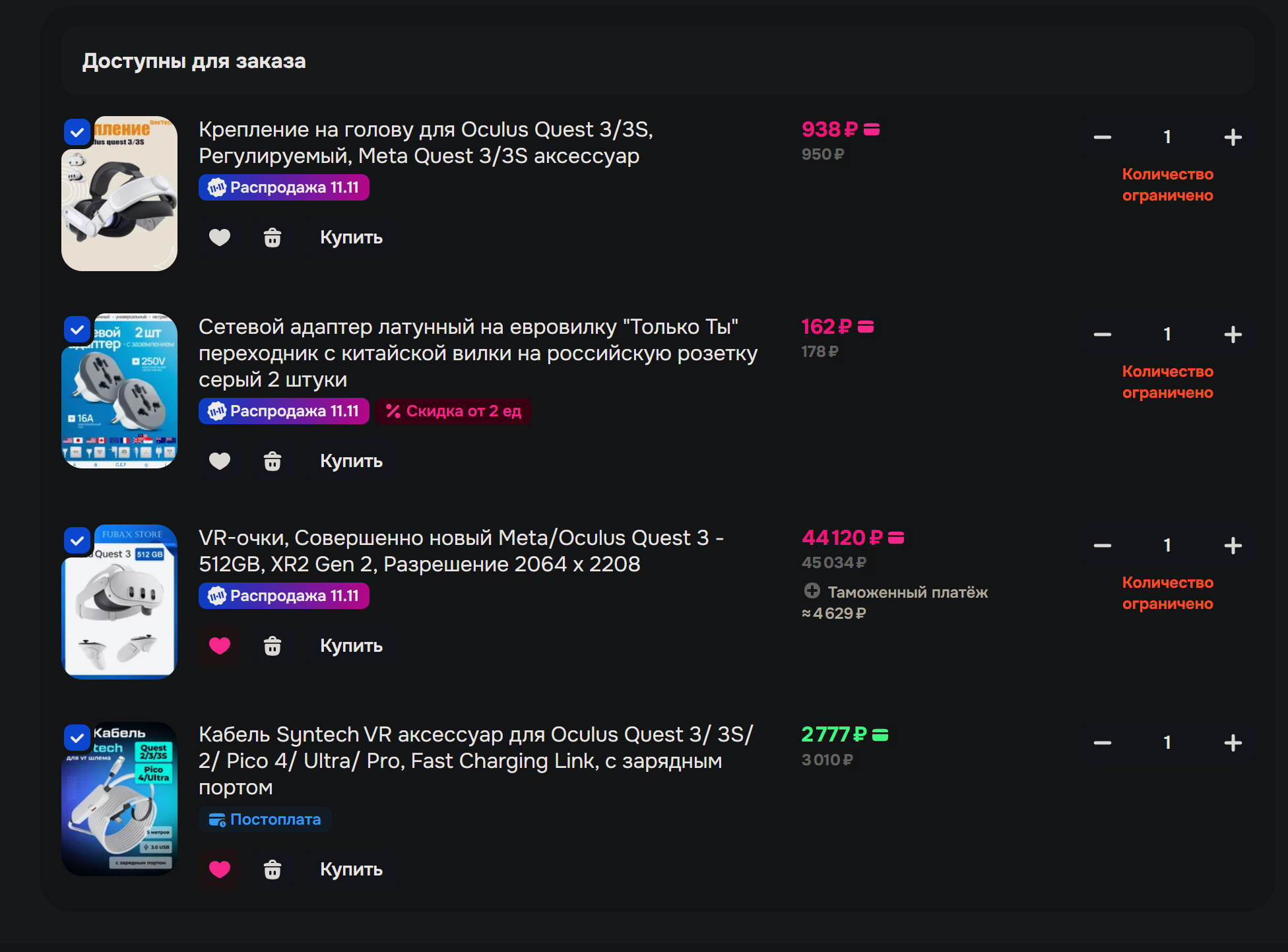Click the heart icon for network adapter
This screenshot has width=1288, height=952.
[x=220, y=461]
